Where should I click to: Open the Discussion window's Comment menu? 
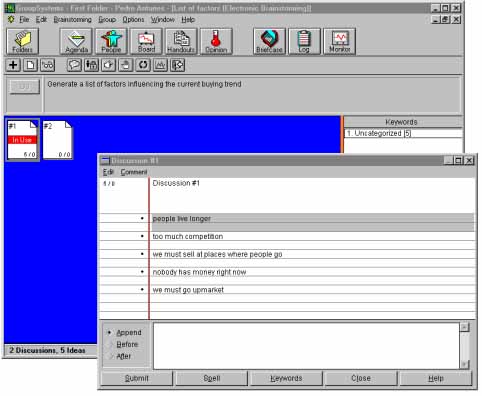[134, 172]
